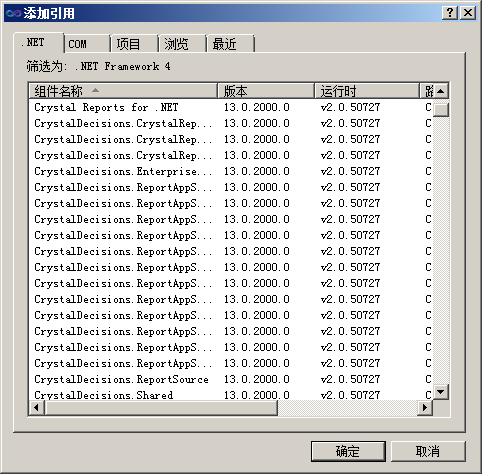Switch to the .NET tab
This screenshot has height=474, width=482.
(38, 42)
